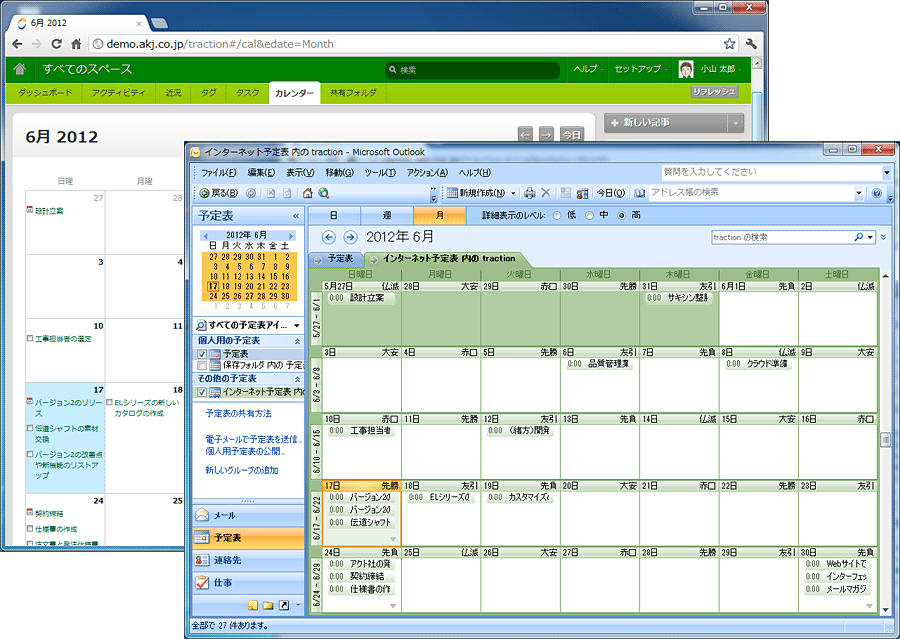
Task: Go to previous month with left arrow circle
Action: click(328, 237)
